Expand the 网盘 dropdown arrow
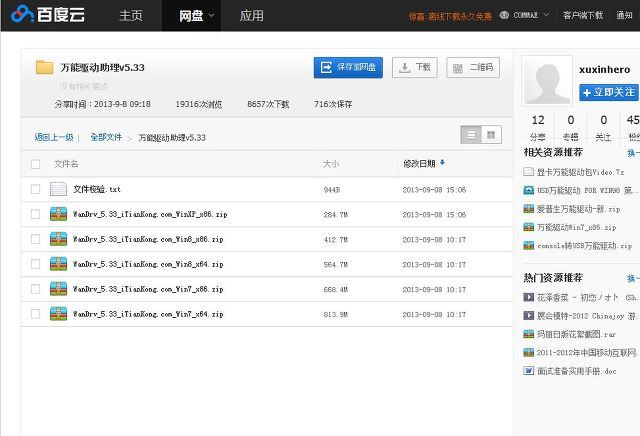Screen dimensions: 640x436 pyautogui.click(x=211, y=16)
